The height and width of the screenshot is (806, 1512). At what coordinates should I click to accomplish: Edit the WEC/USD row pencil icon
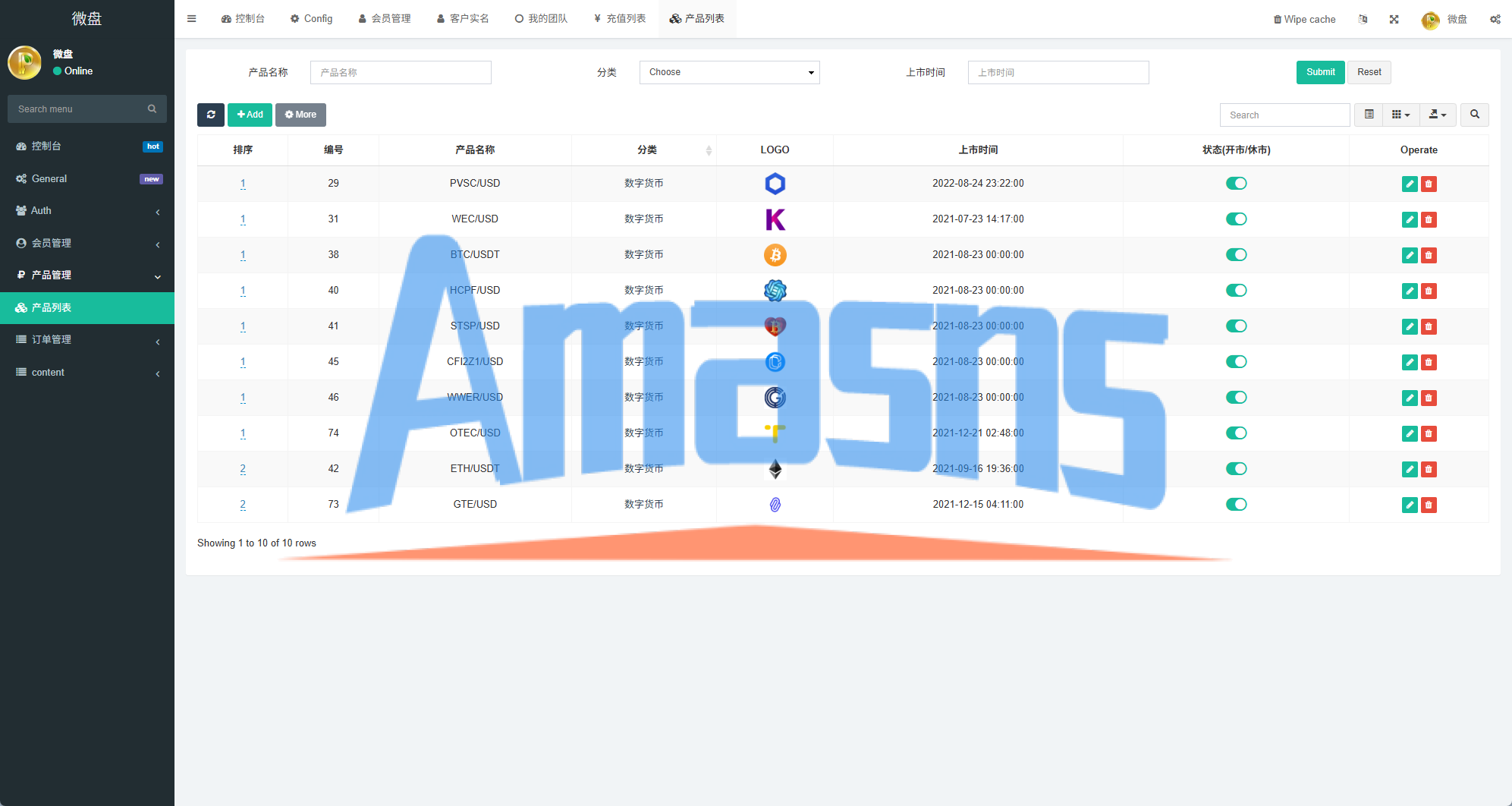point(1410,219)
